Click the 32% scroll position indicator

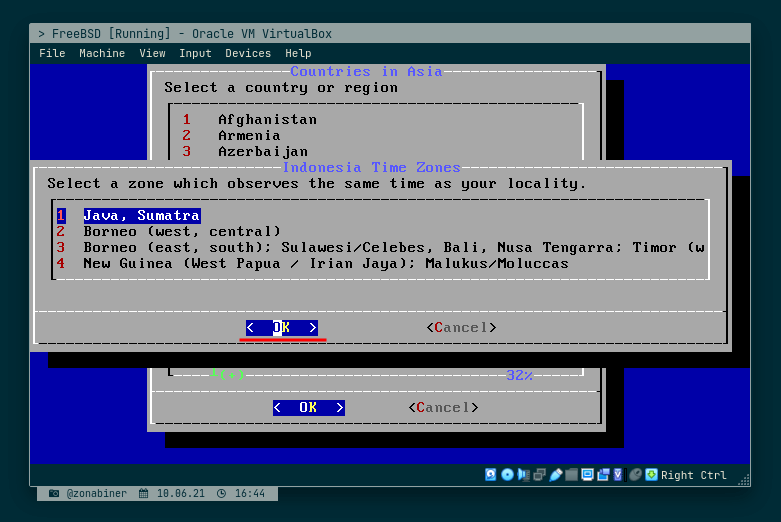pyautogui.click(x=520, y=376)
